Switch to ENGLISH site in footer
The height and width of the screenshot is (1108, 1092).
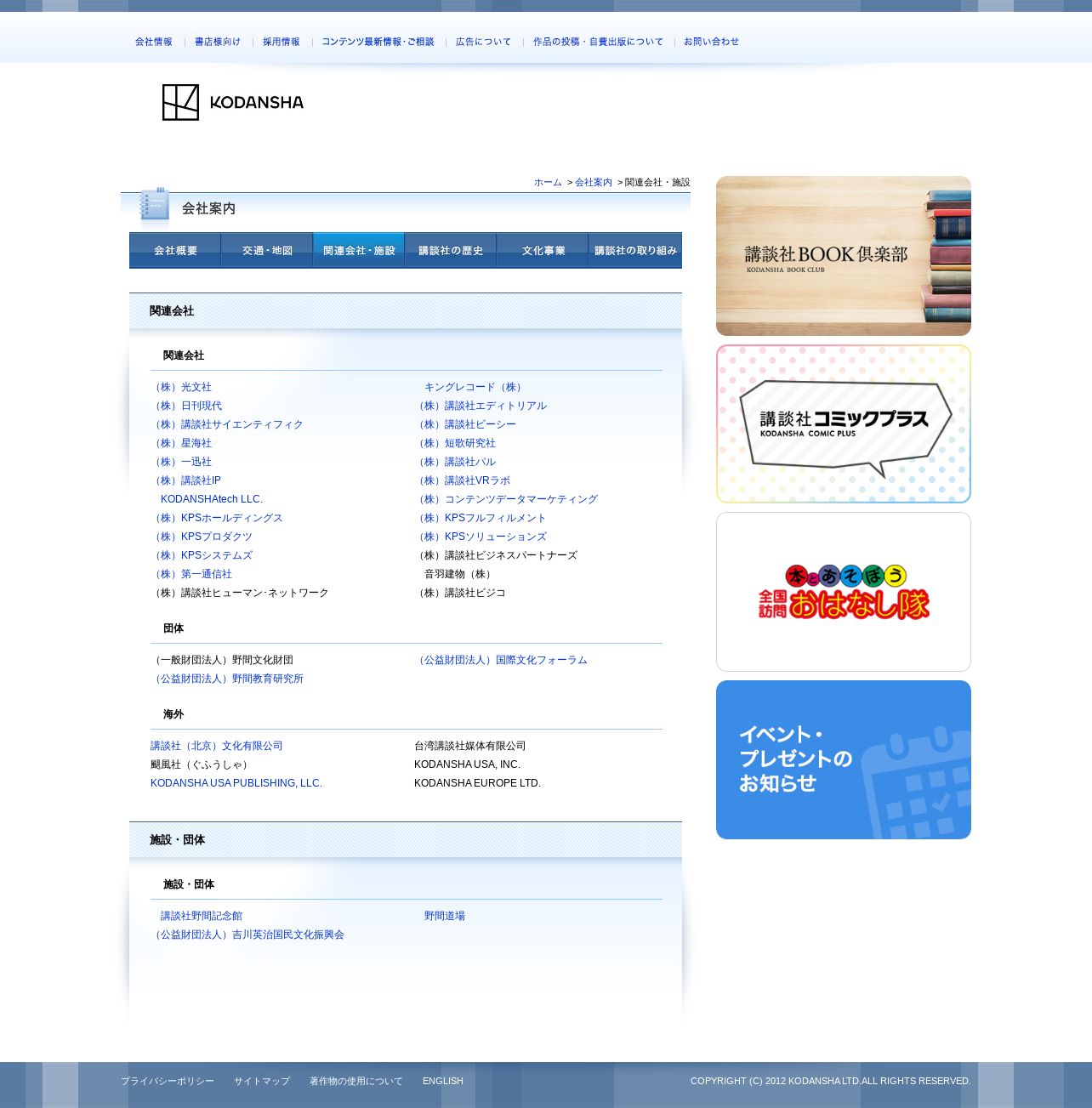(443, 1081)
